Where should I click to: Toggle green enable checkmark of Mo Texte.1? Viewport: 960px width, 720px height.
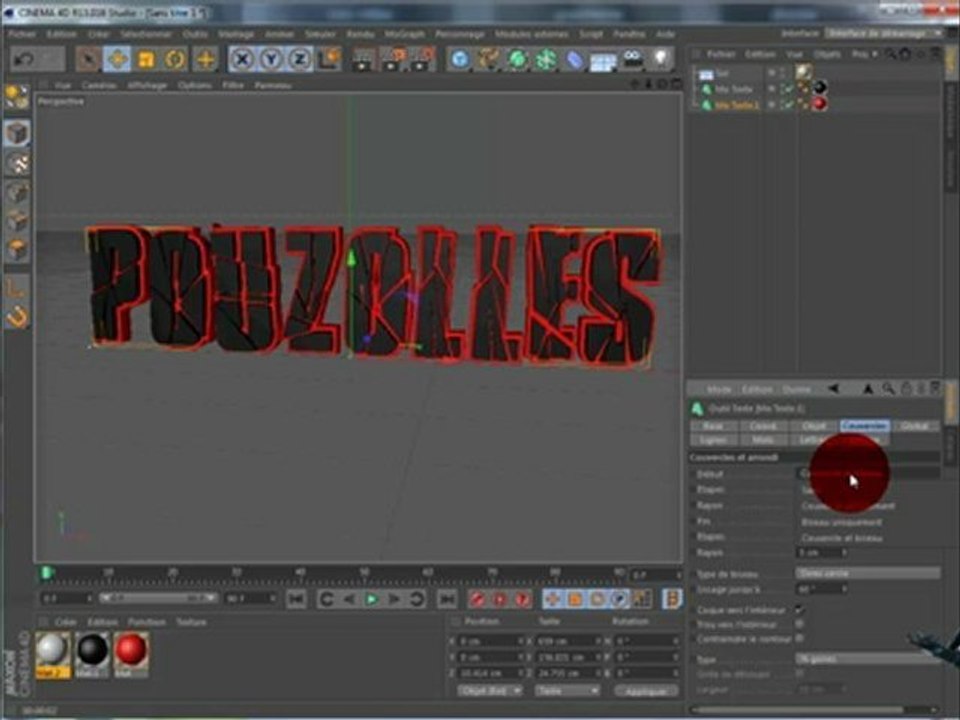pyautogui.click(x=788, y=105)
